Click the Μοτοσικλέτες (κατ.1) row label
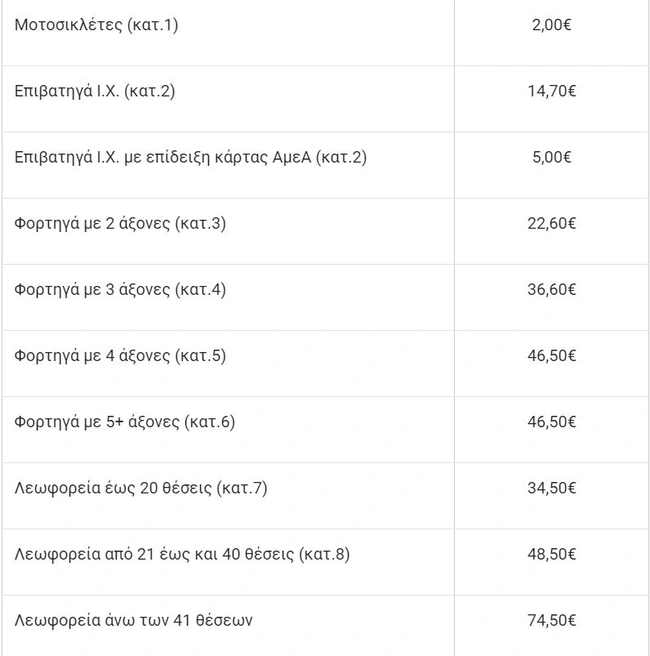The image size is (650, 656). (96, 25)
